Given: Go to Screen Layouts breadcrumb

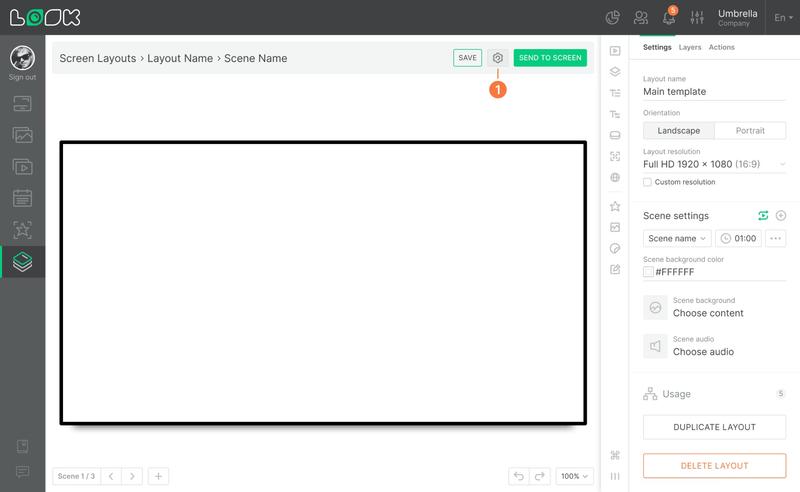Looking at the screenshot, I should 97,58.
